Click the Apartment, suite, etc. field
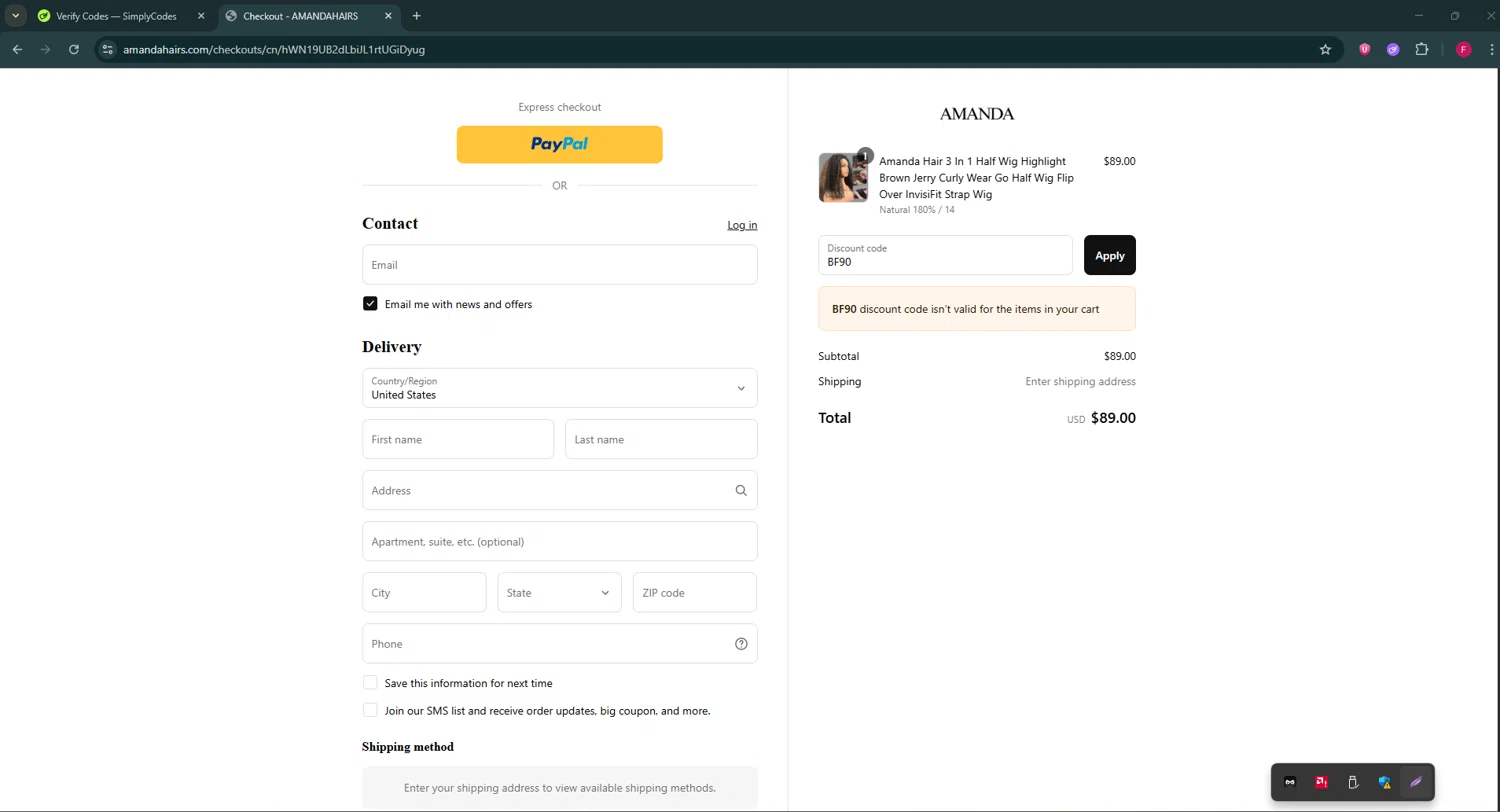This screenshot has width=1500, height=812. (560, 542)
